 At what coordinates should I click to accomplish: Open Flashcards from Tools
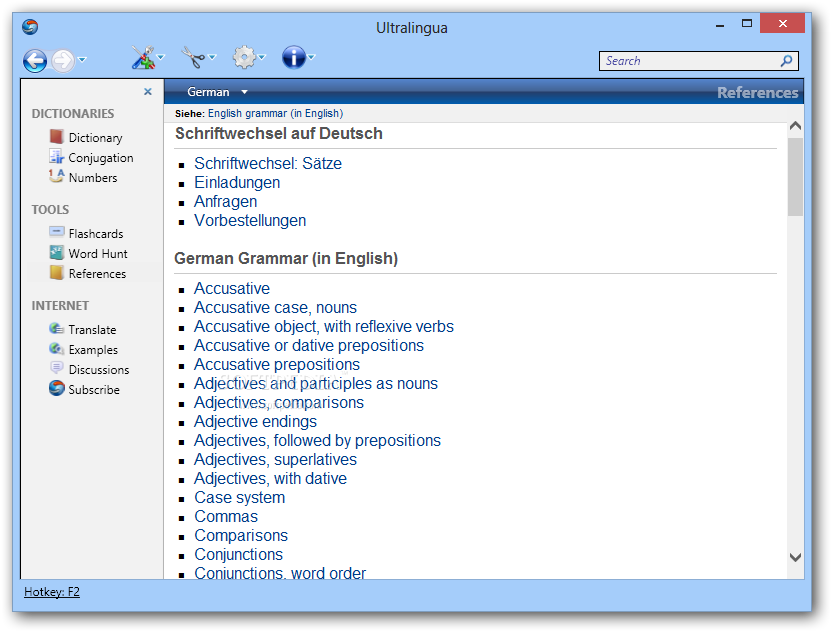(96, 233)
